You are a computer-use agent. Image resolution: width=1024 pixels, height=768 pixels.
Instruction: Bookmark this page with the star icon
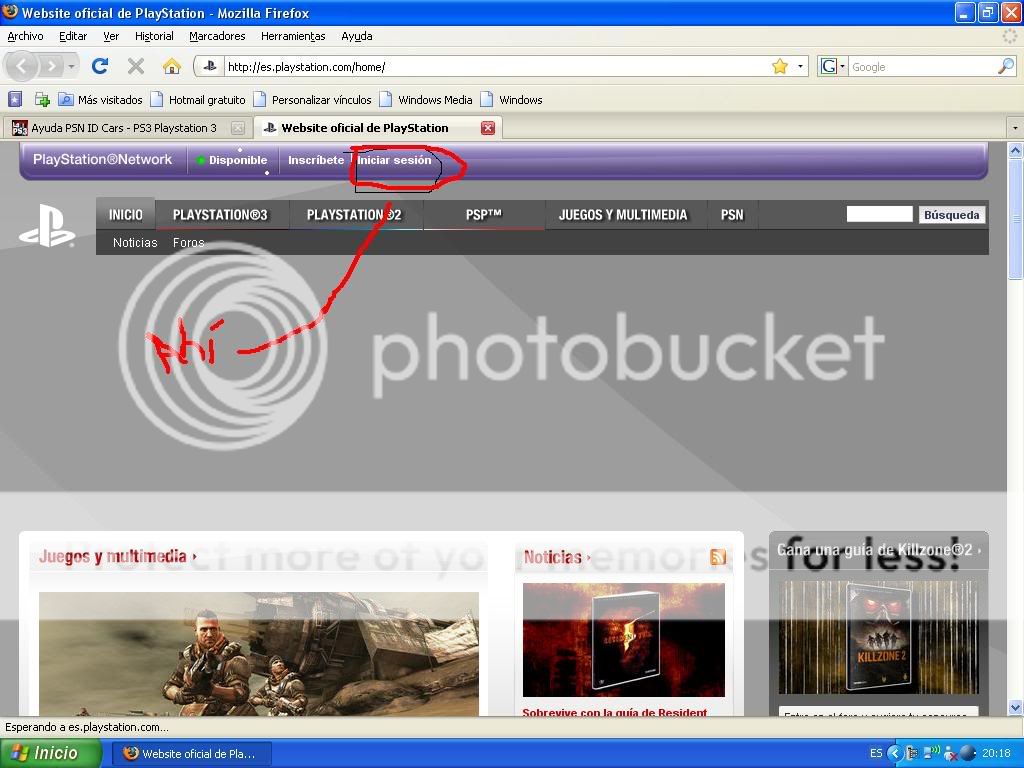click(x=779, y=67)
